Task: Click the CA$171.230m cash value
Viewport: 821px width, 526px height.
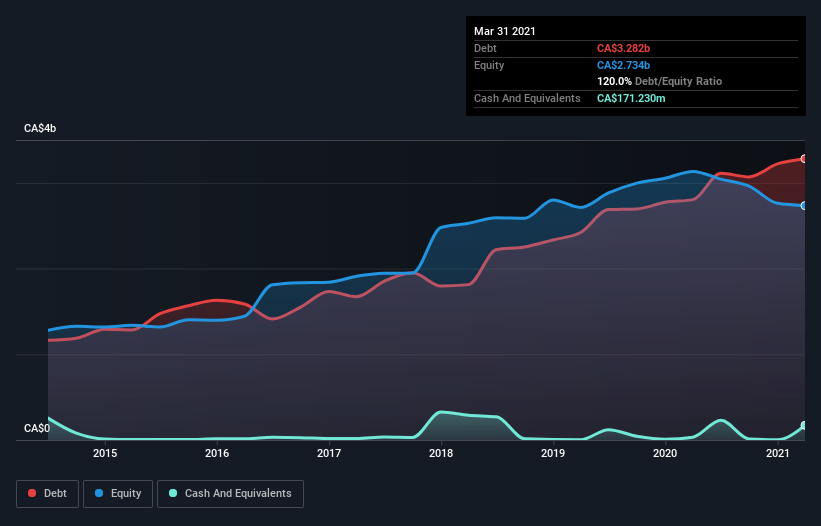Action: pos(631,98)
